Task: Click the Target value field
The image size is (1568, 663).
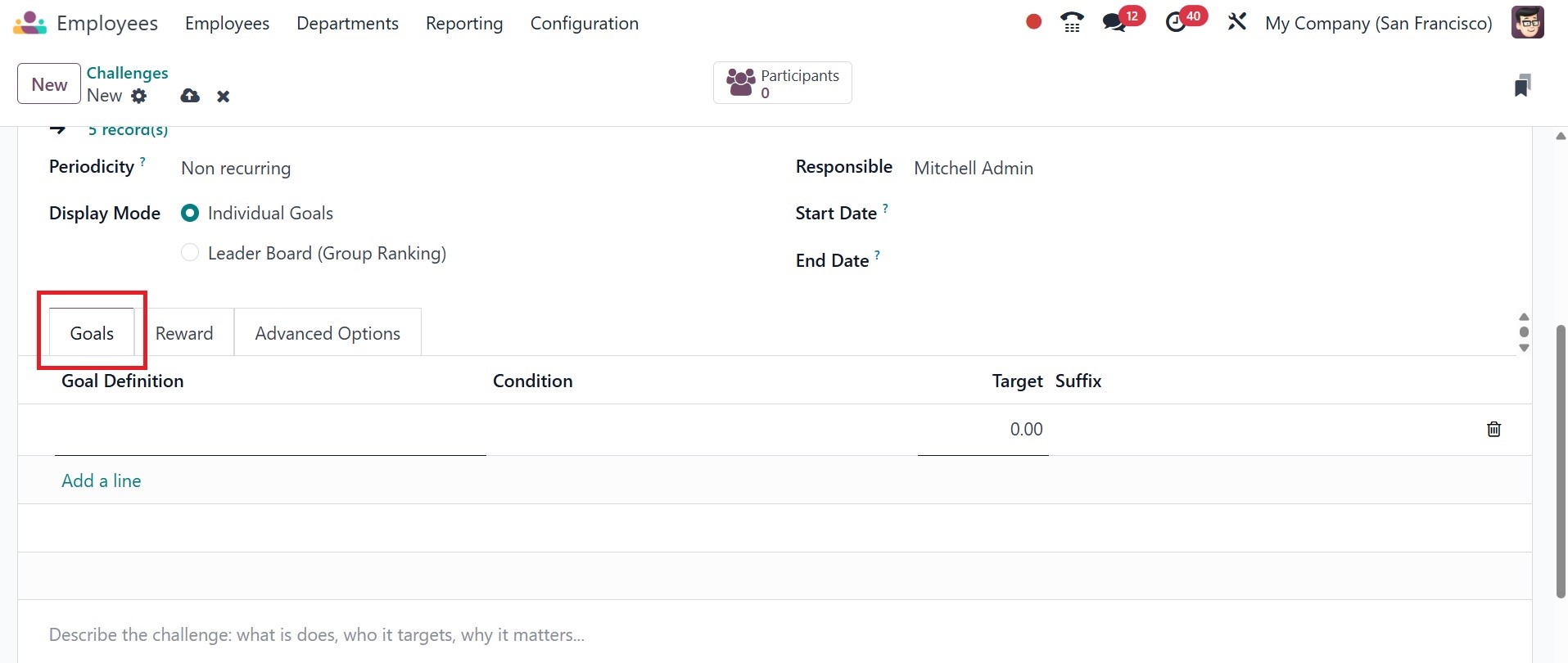Action: [983, 430]
